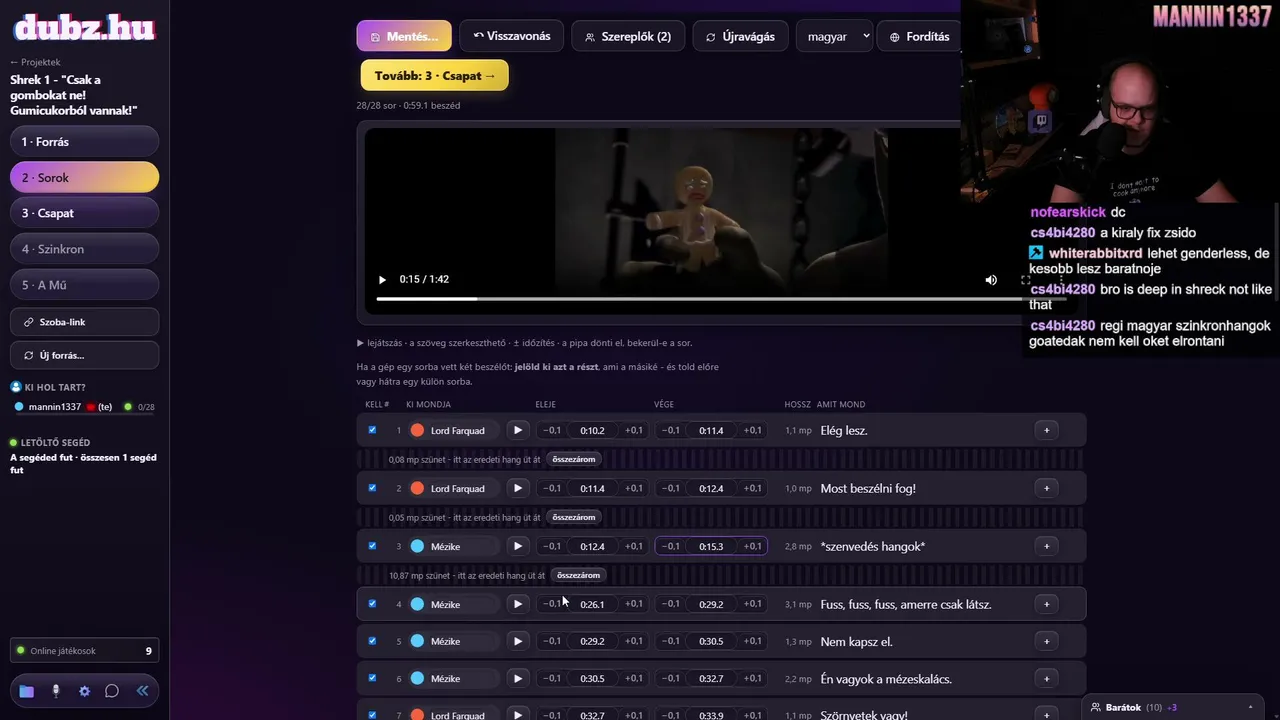1280x720 pixels.
Task: Click the Lord Farquad speaker avatar on line 1
Action: (417, 430)
